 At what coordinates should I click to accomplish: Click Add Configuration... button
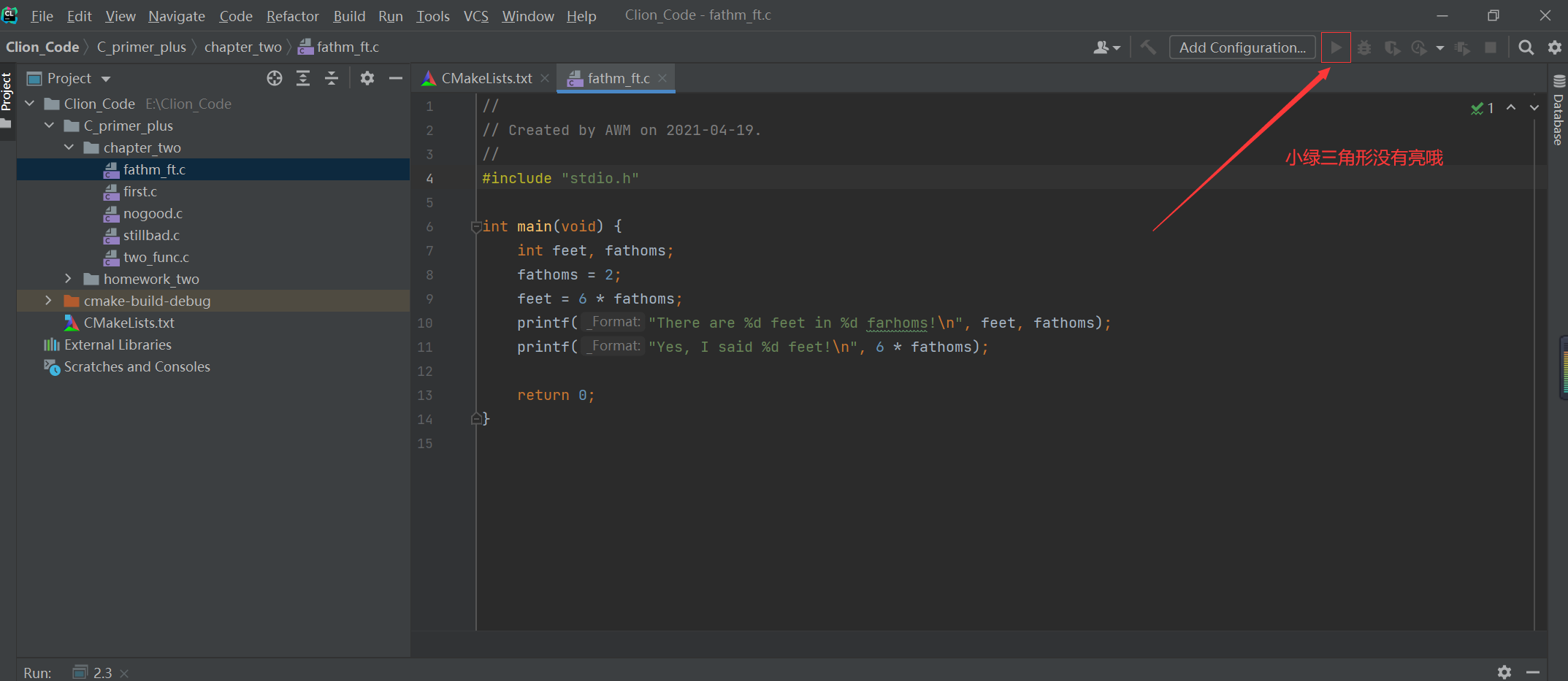pyautogui.click(x=1242, y=47)
